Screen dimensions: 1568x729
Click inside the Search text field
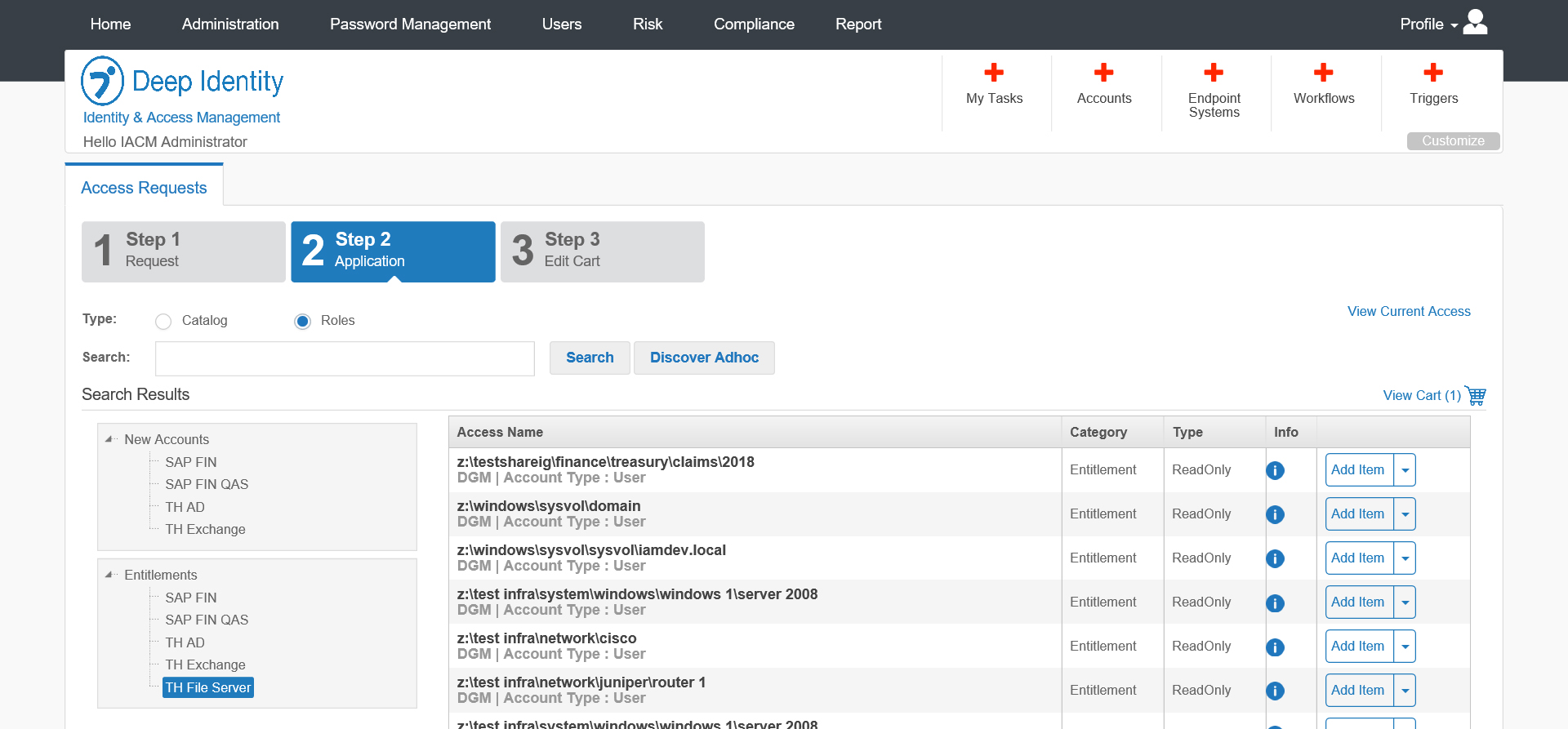345,358
